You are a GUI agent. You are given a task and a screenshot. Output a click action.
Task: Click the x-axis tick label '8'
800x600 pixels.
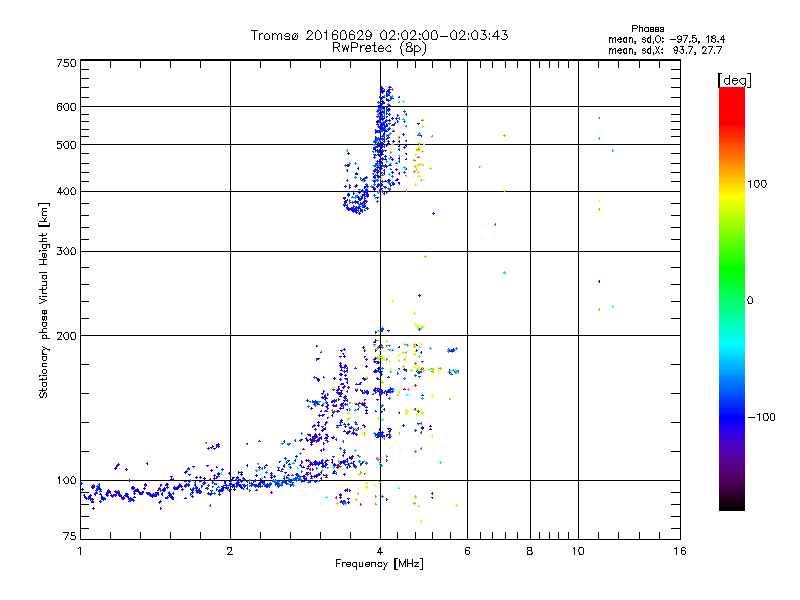[x=530, y=551]
